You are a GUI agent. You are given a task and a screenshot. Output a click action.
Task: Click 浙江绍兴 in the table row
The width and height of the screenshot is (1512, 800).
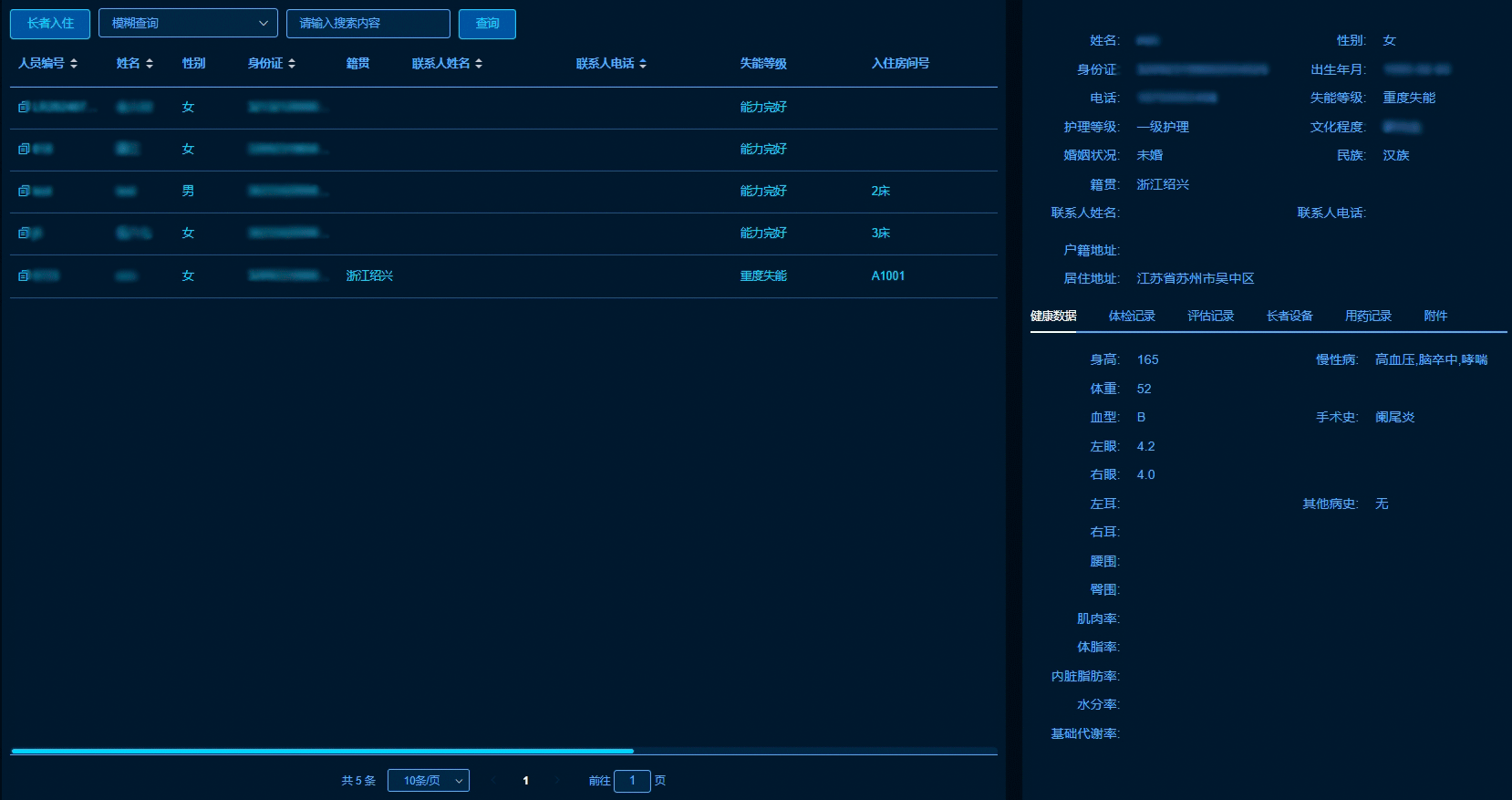click(369, 275)
